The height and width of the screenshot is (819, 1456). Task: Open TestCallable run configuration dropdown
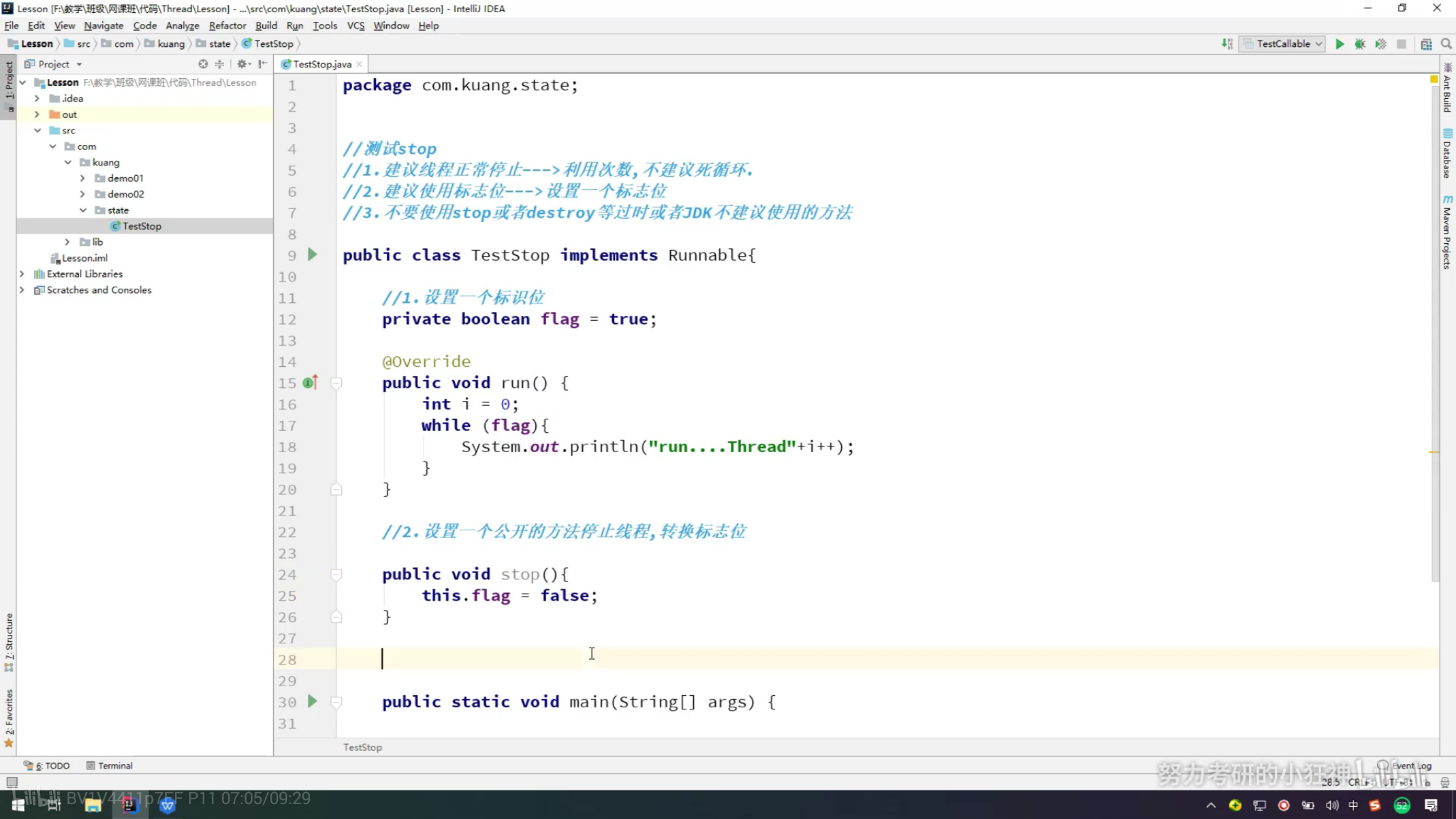pyautogui.click(x=1283, y=44)
